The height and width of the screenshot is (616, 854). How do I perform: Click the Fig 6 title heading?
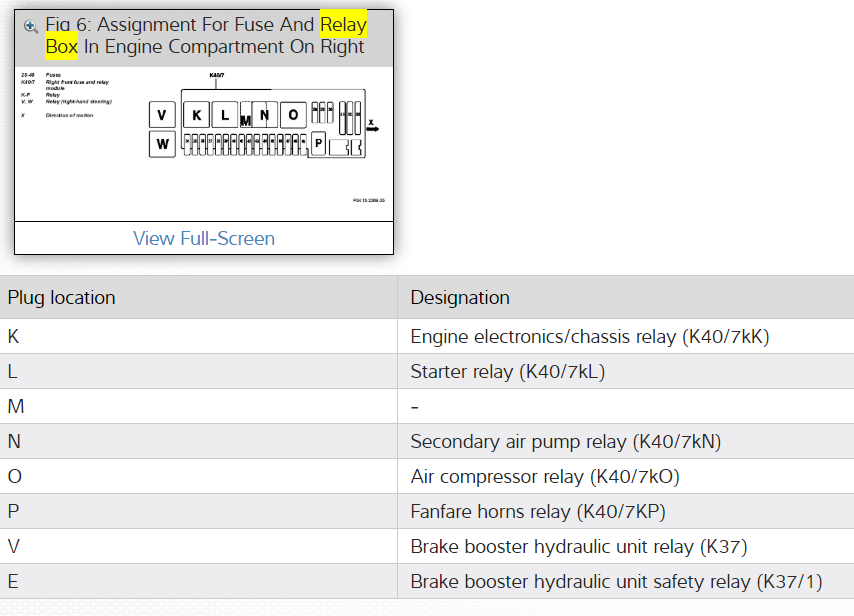[x=205, y=36]
